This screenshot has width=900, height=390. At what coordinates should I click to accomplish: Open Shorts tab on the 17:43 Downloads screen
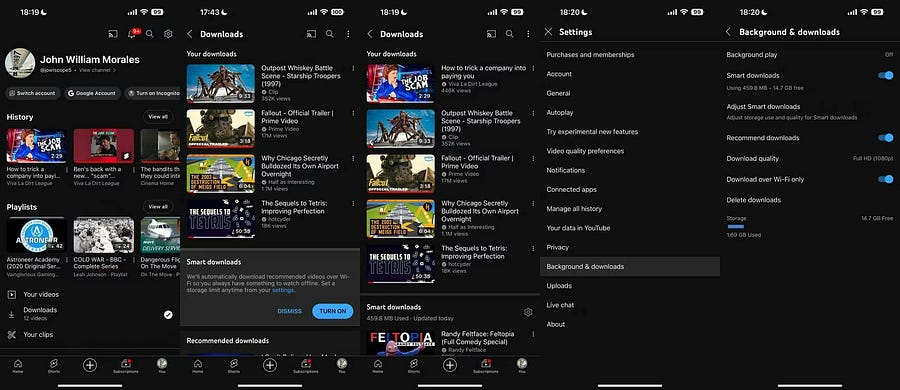coord(234,366)
